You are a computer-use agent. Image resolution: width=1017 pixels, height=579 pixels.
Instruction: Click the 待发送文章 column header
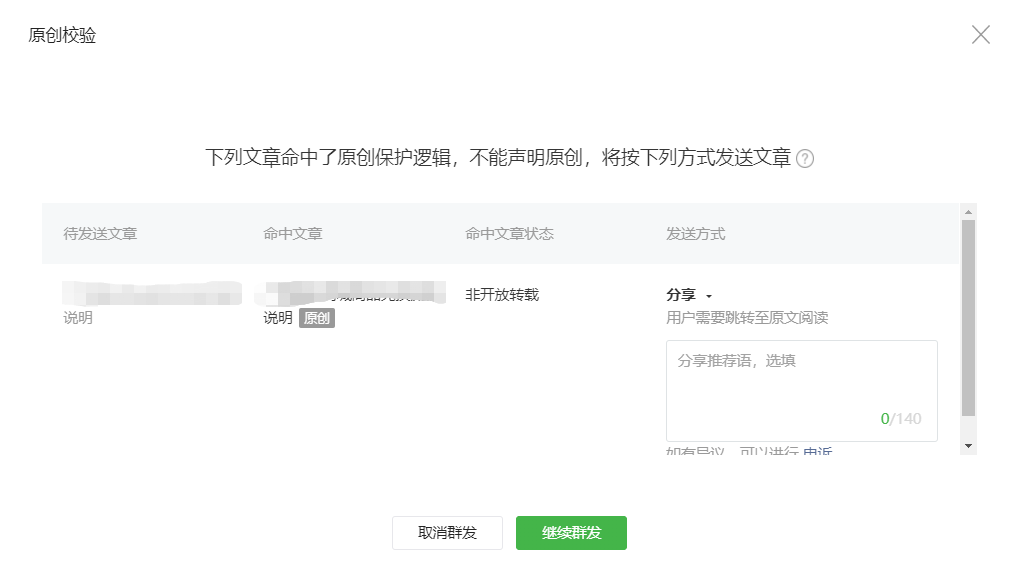tap(100, 234)
